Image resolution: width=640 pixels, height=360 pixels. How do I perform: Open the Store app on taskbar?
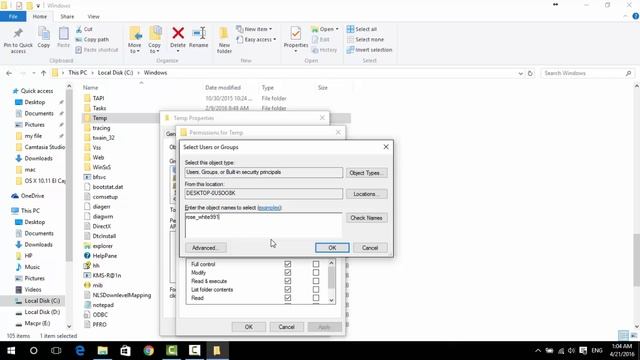(125, 351)
